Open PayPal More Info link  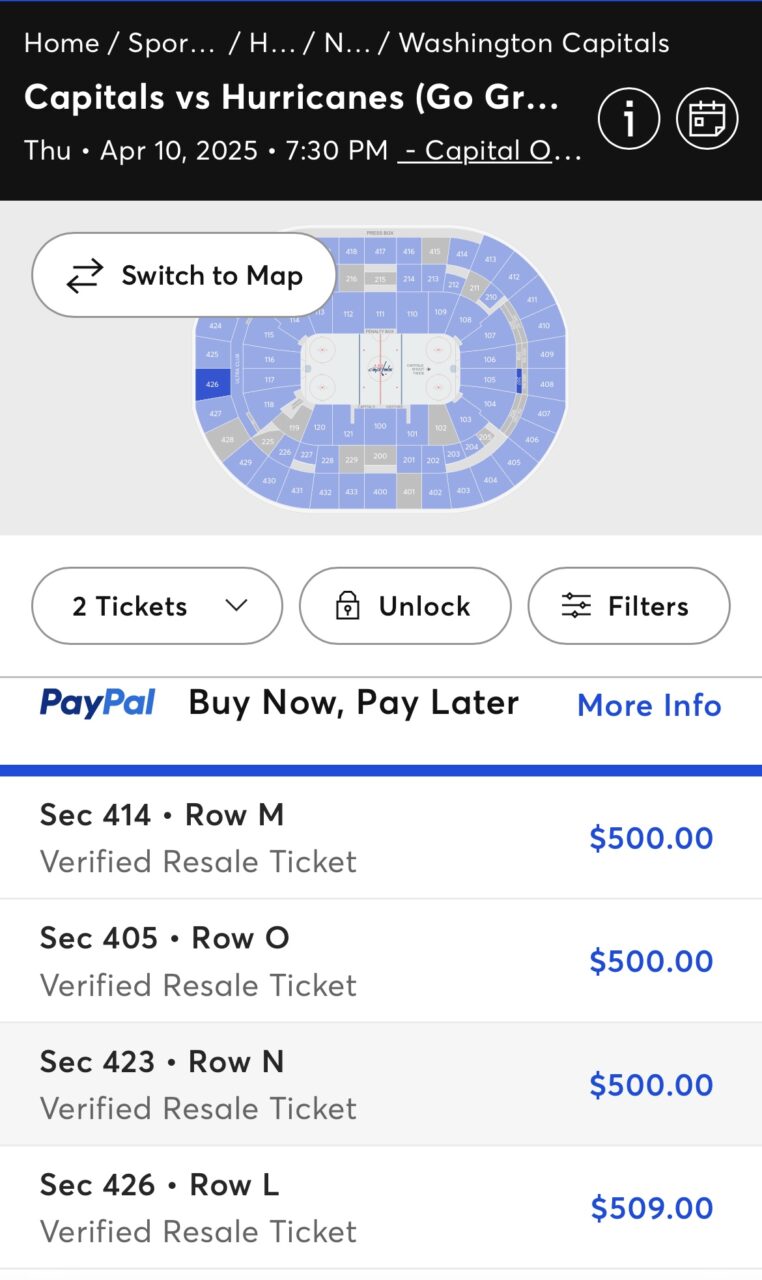pyautogui.click(x=649, y=705)
